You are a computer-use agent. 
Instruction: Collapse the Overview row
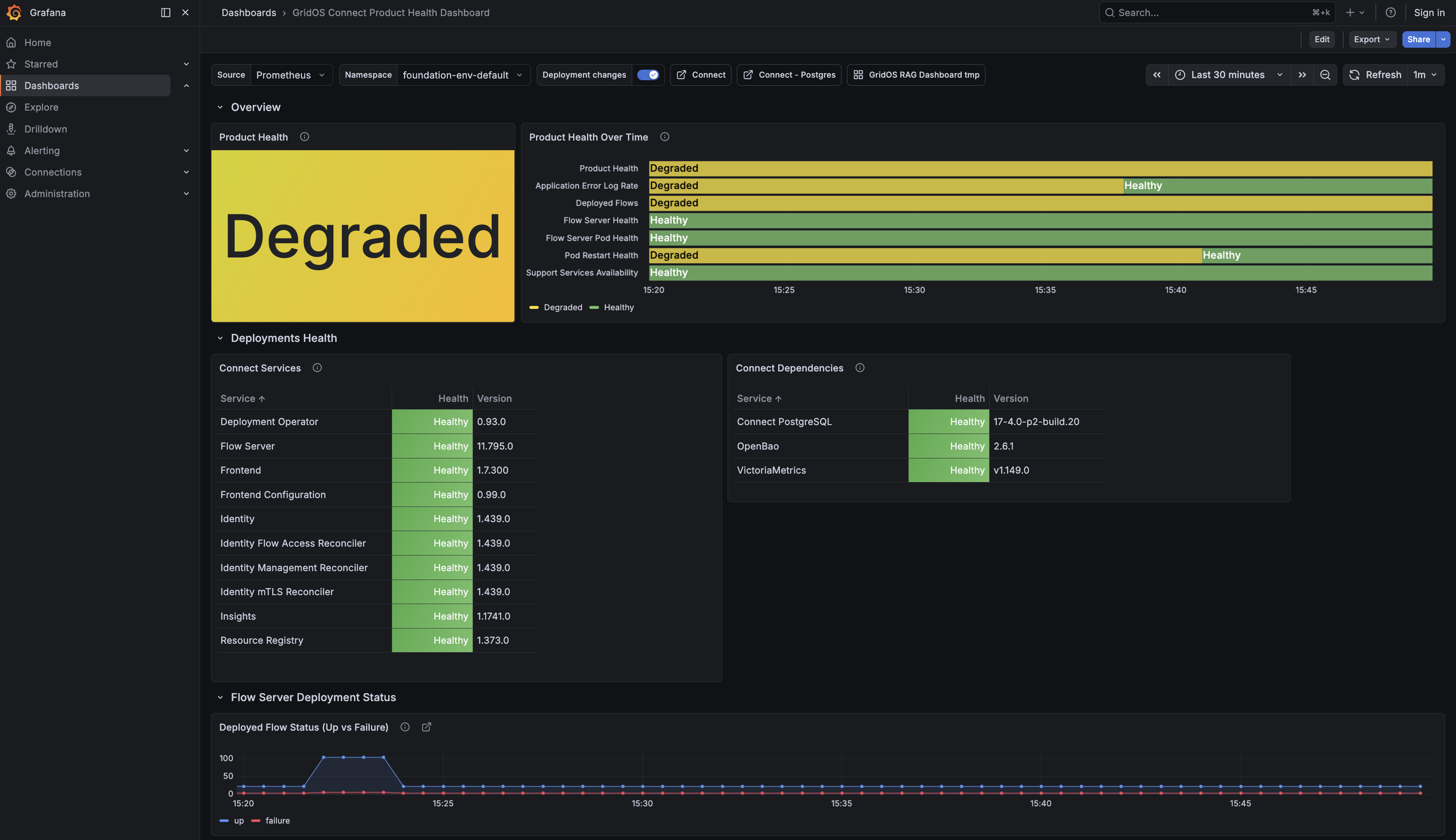220,107
